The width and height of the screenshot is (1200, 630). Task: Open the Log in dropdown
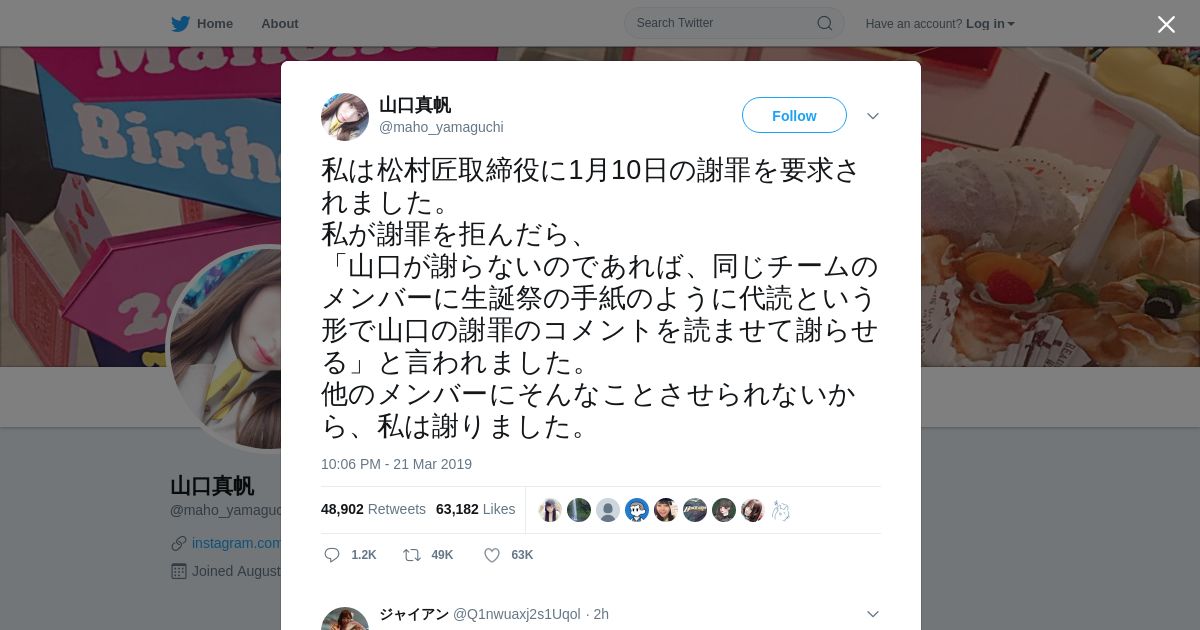point(990,24)
